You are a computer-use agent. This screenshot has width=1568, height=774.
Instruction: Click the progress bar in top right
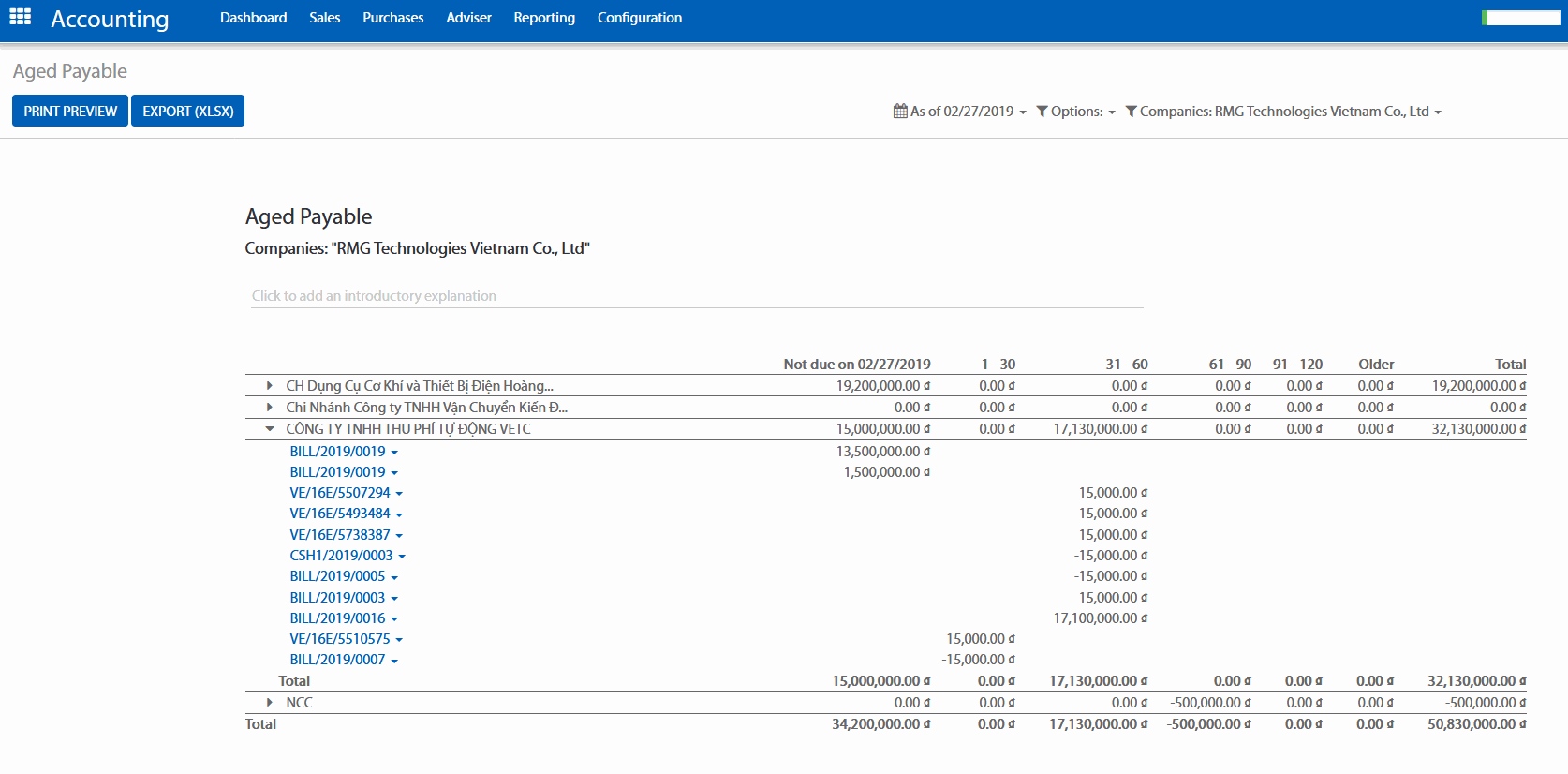click(1520, 18)
